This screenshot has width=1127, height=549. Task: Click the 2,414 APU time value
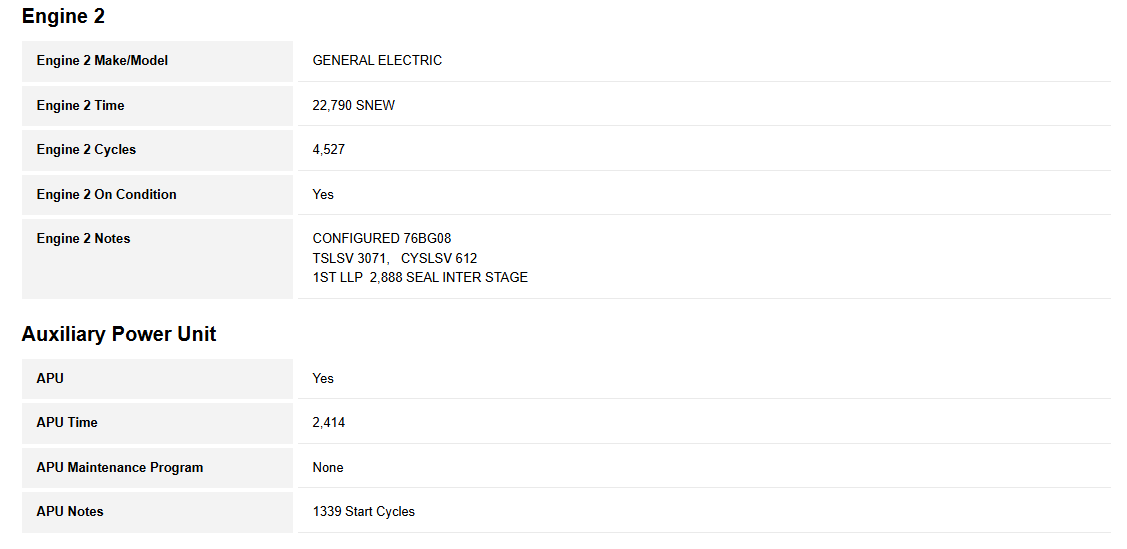(x=329, y=423)
